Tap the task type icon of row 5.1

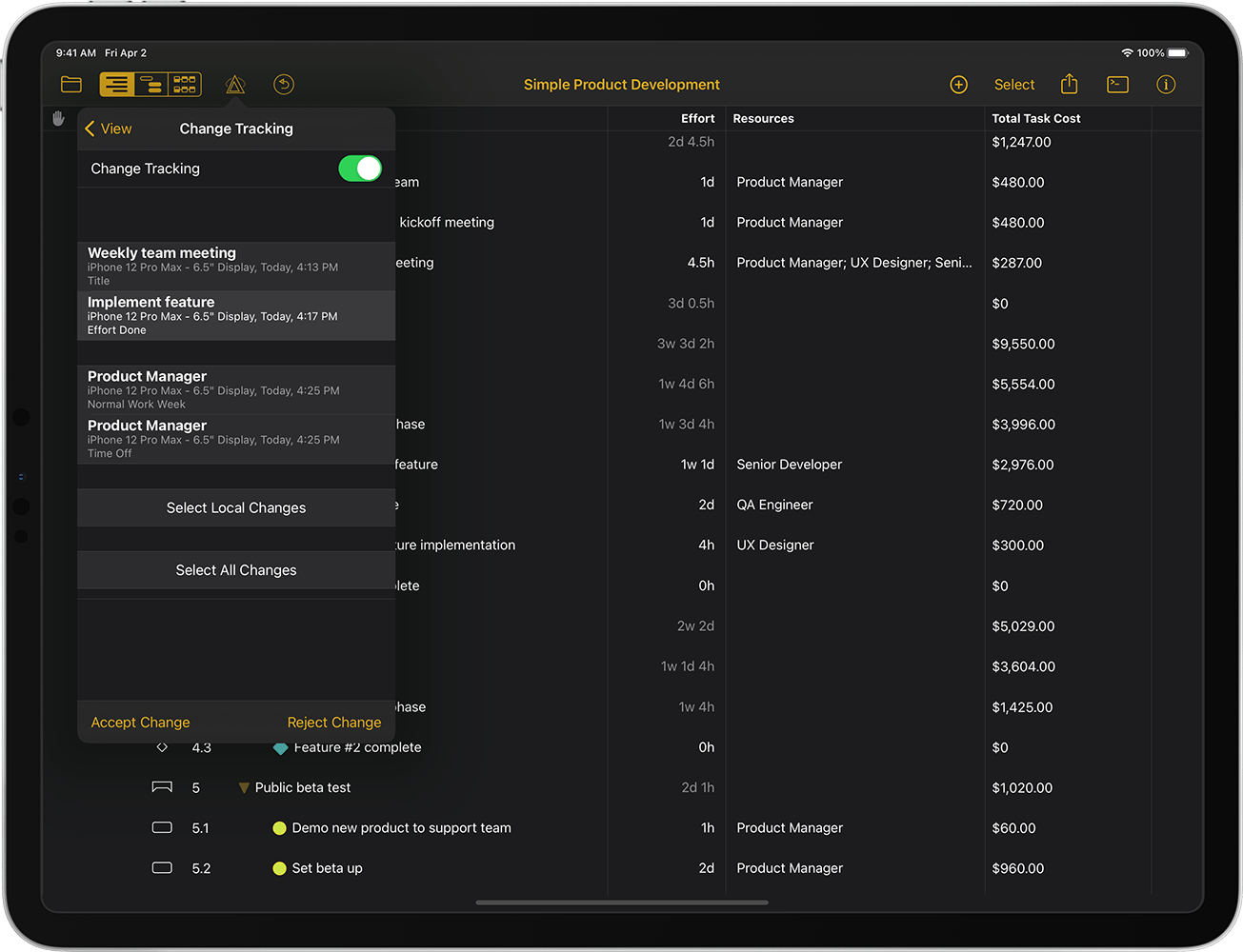tap(162, 827)
